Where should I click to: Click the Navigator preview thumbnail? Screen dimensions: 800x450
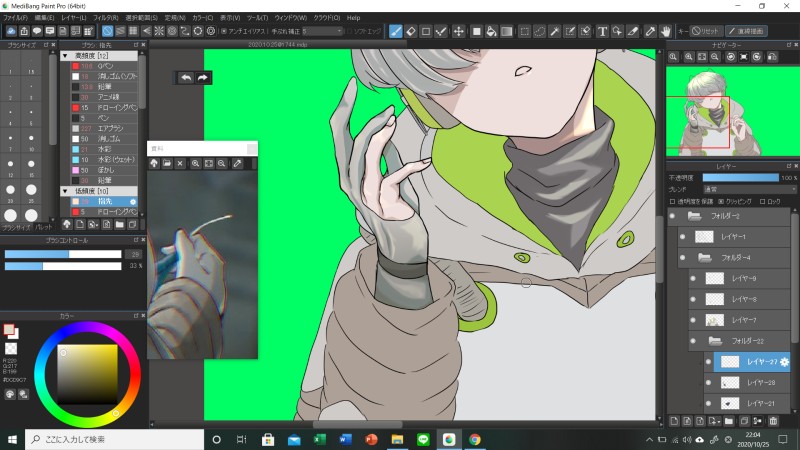point(732,111)
